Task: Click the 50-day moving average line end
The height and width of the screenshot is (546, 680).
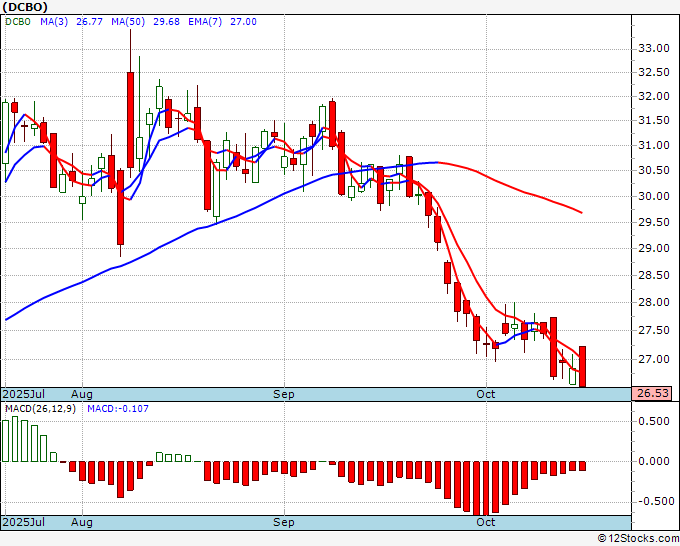Action: (581, 213)
